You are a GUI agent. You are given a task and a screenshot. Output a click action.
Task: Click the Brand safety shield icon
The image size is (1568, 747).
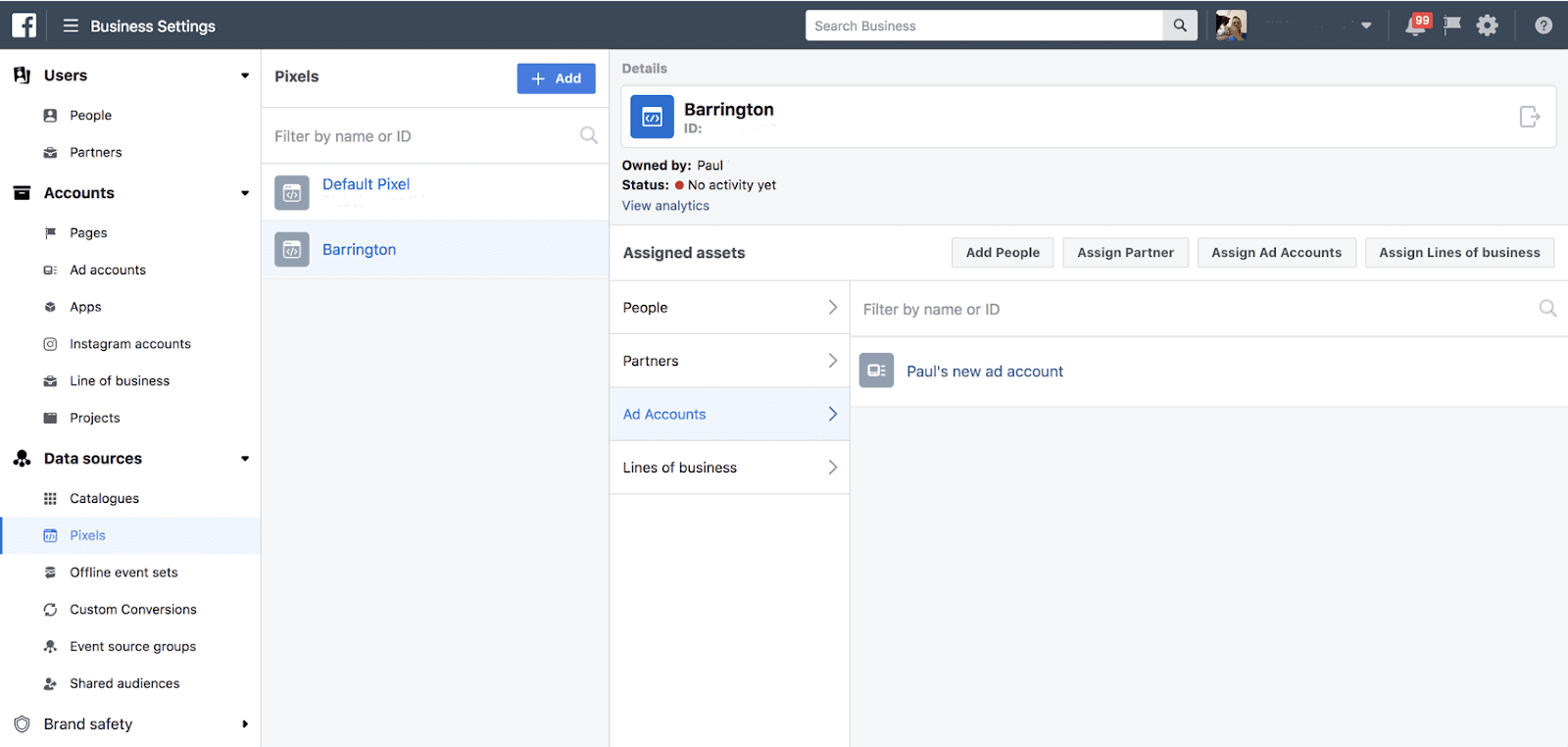tap(22, 724)
